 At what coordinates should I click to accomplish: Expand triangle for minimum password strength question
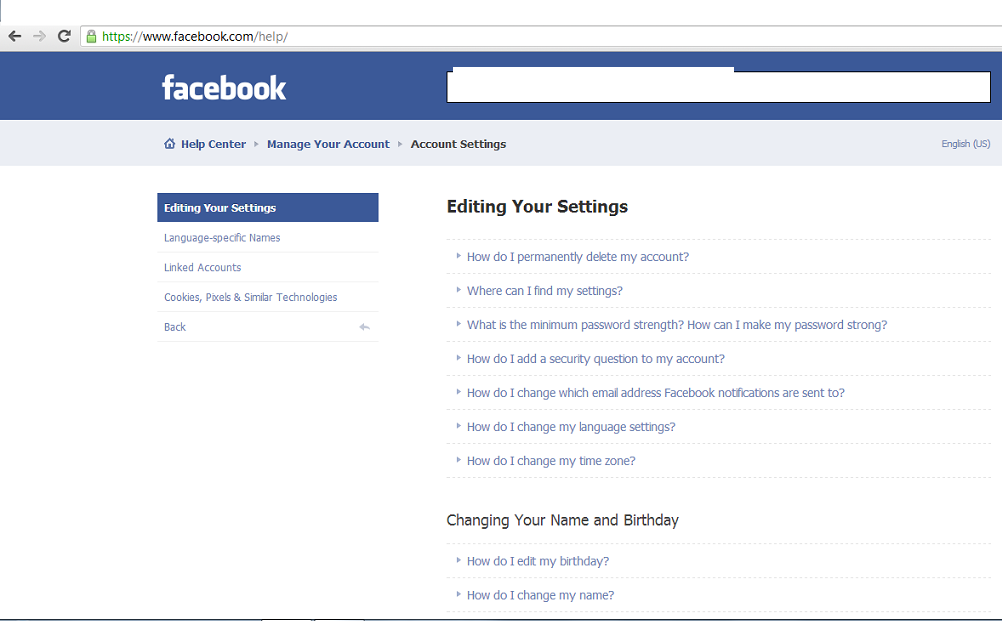(458, 323)
